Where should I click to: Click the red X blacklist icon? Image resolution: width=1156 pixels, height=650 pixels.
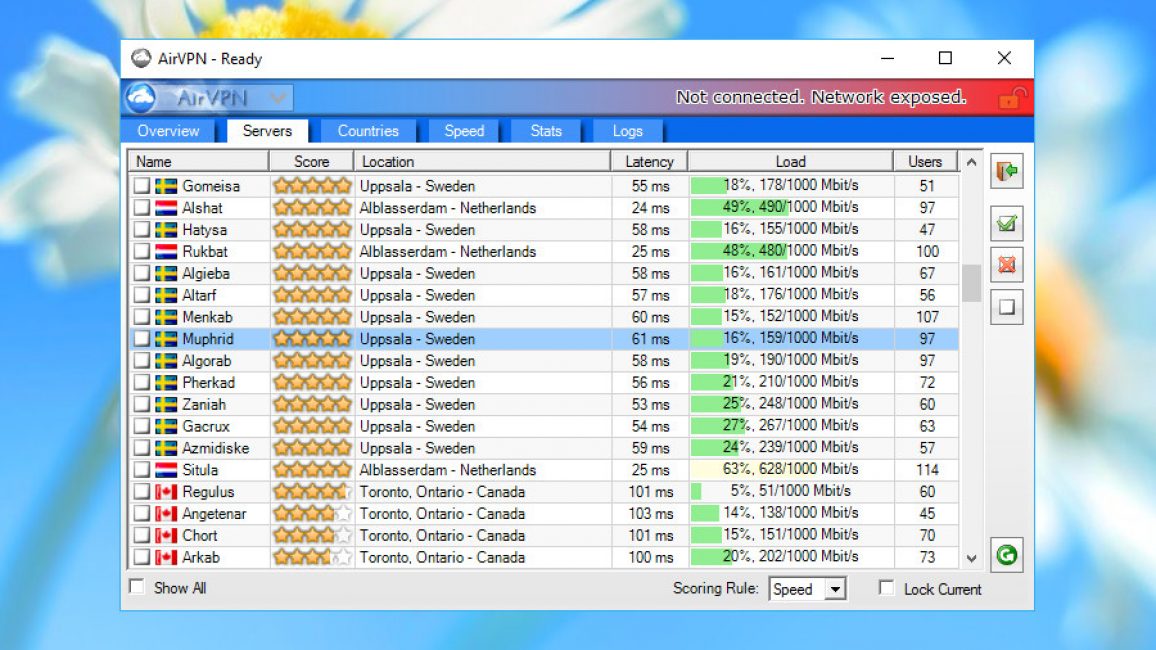click(1006, 265)
